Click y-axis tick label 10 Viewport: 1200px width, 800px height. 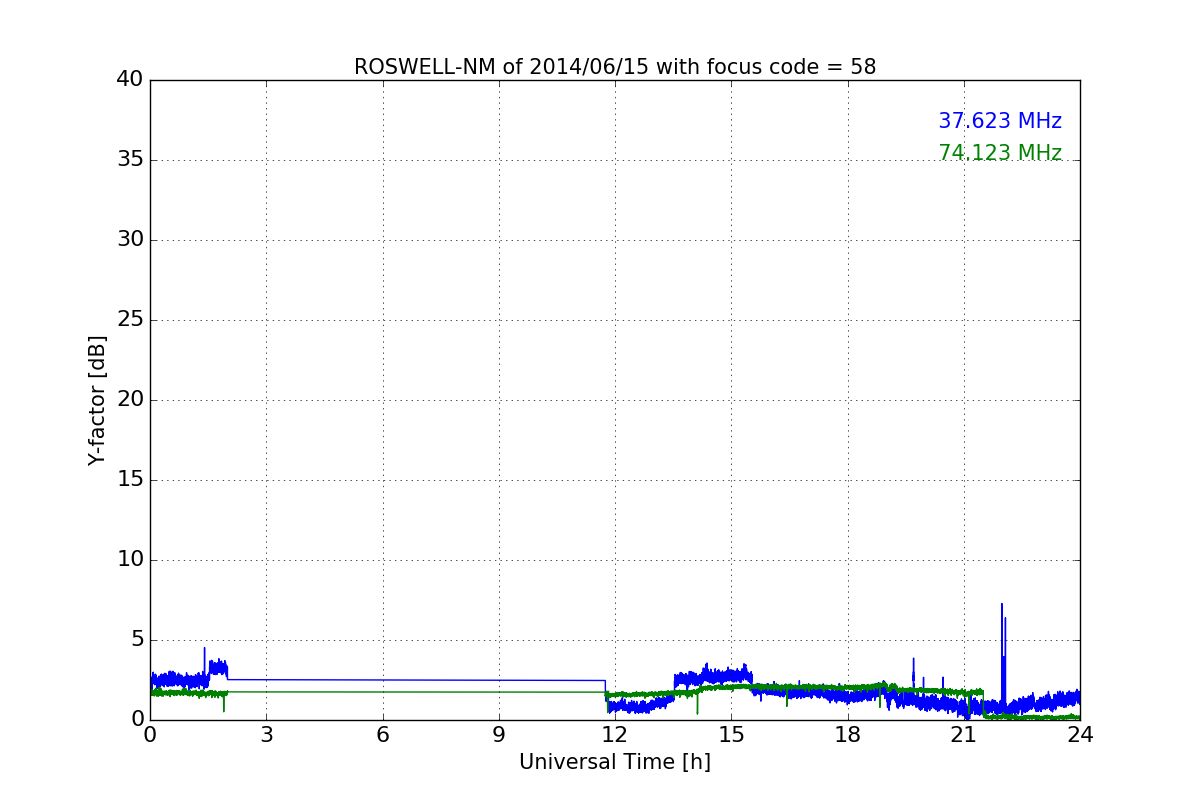[130, 559]
